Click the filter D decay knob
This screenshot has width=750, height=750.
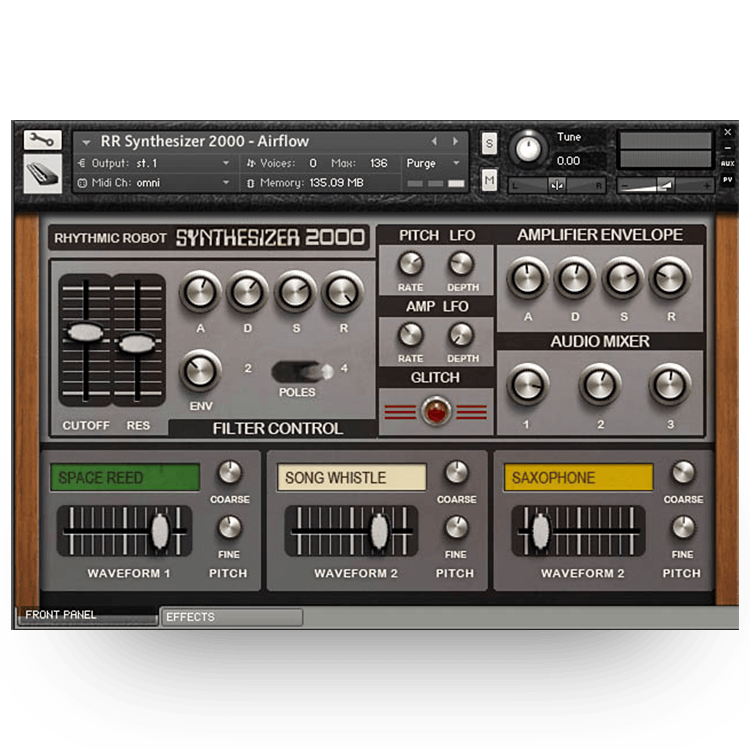(x=247, y=292)
